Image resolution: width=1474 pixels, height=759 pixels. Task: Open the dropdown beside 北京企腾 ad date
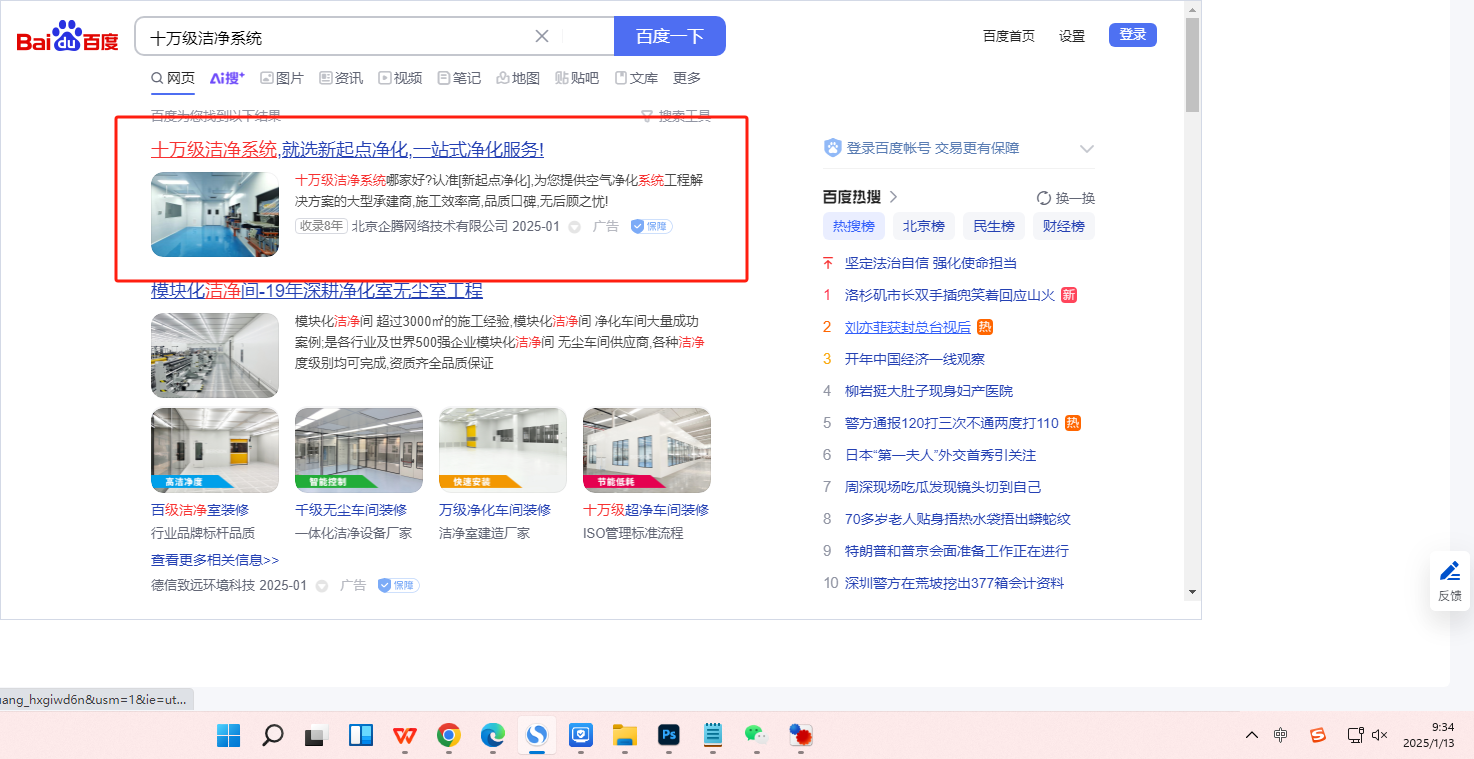575,227
